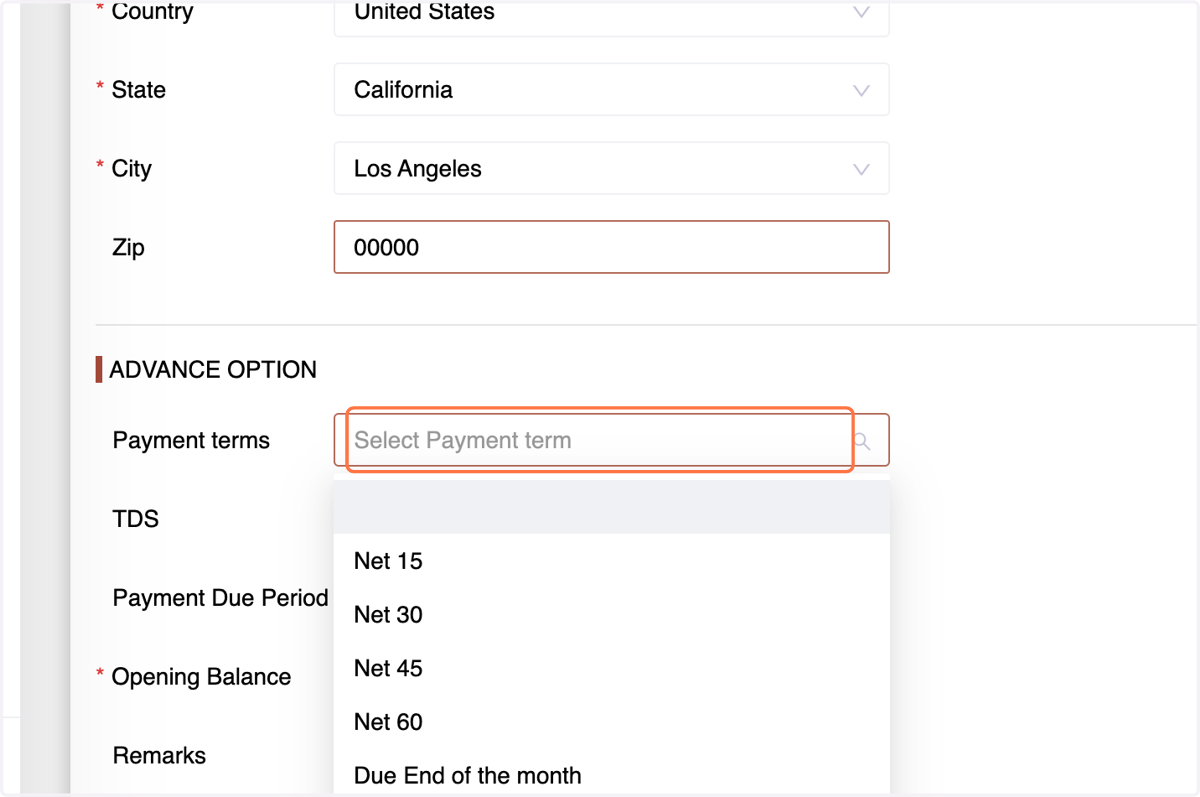Select the Net 60 payment term
1200x797 pixels.
[611, 722]
